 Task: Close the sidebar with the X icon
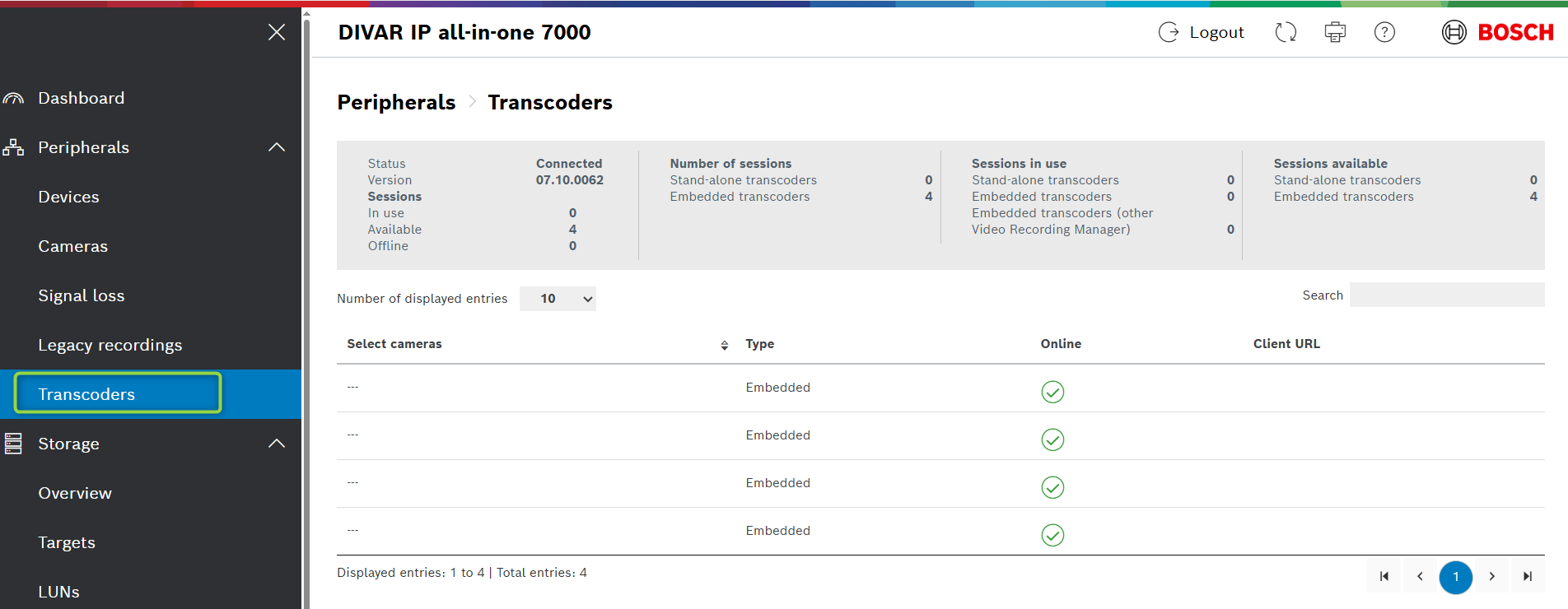[x=277, y=32]
